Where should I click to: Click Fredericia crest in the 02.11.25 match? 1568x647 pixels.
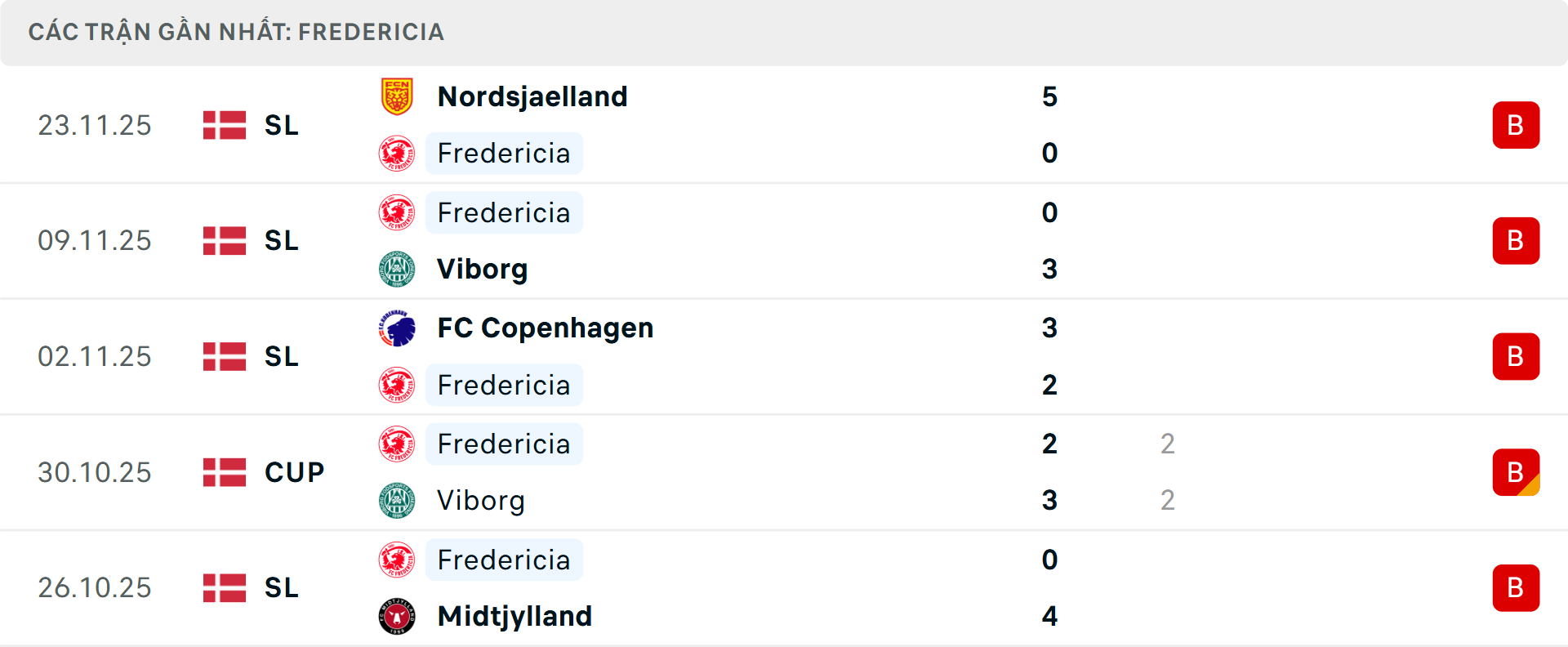397,386
